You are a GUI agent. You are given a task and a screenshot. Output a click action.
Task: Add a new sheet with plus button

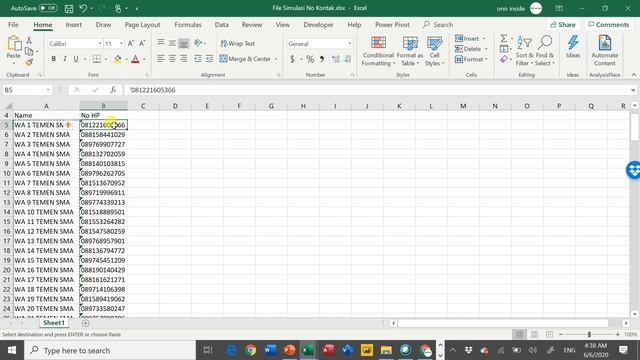(85, 323)
